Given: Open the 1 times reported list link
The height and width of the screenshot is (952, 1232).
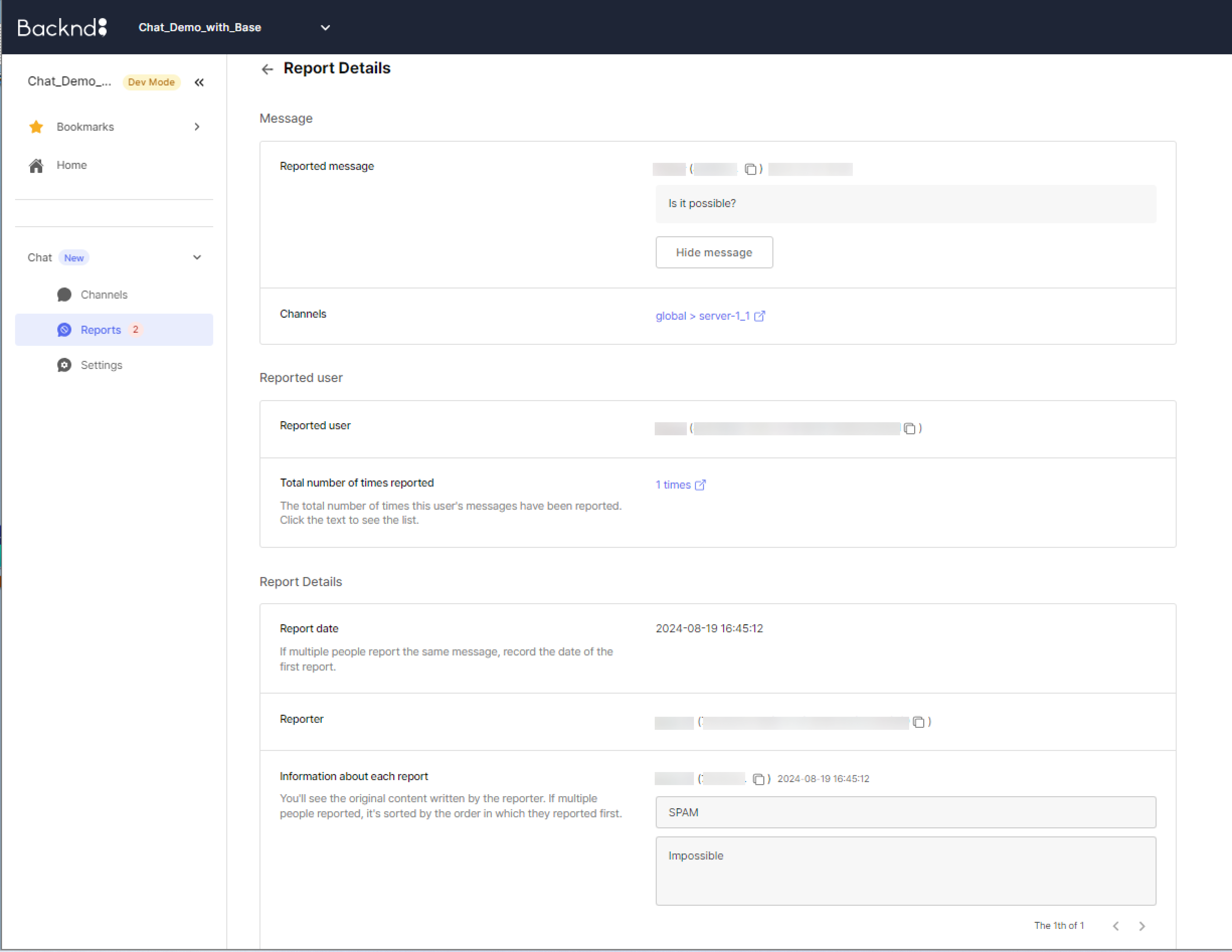Looking at the screenshot, I should pyautogui.click(x=673, y=485).
